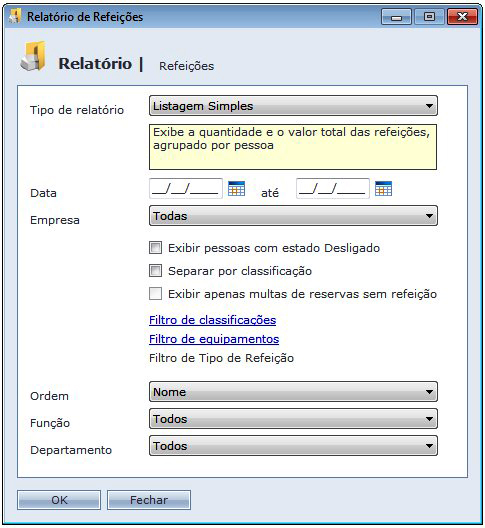
Task: Click the title bar application icon
Action: pyautogui.click(x=15, y=16)
